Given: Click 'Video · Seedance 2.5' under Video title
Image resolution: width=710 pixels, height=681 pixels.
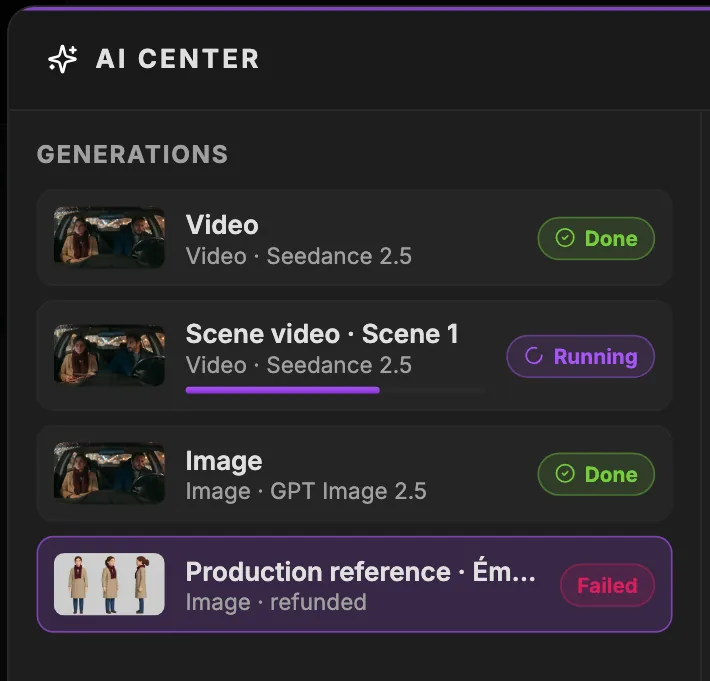Looking at the screenshot, I should tap(298, 256).
